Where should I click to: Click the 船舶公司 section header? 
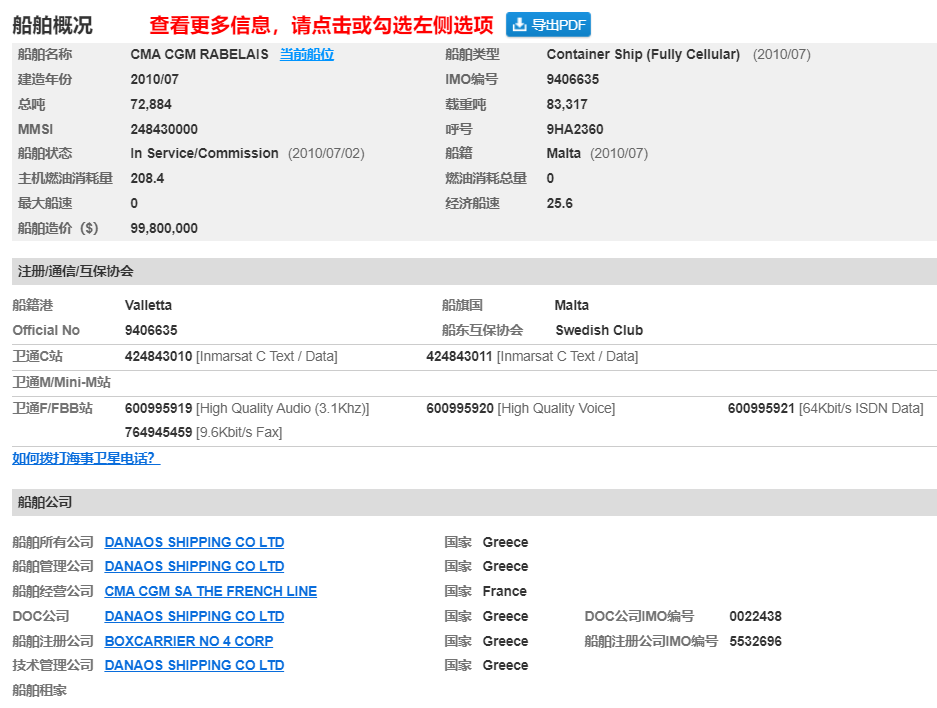(x=474, y=502)
